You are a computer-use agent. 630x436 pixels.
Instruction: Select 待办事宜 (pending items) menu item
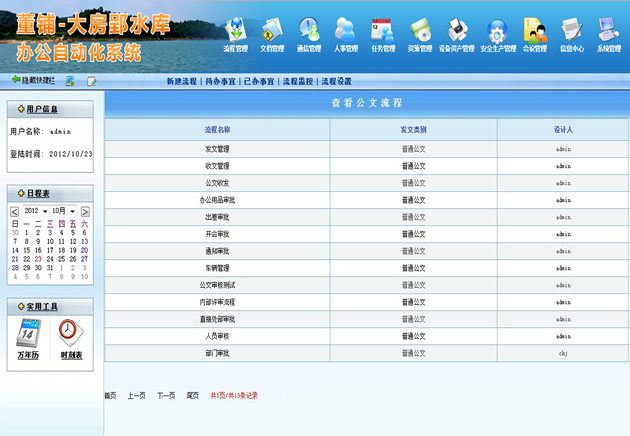[221, 82]
